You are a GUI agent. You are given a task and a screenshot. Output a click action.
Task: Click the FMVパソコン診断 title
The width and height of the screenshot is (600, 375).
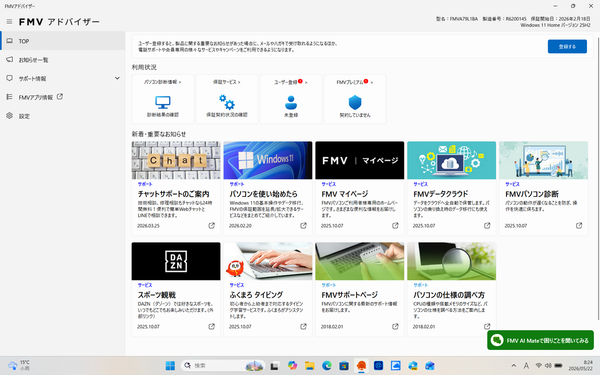532,194
